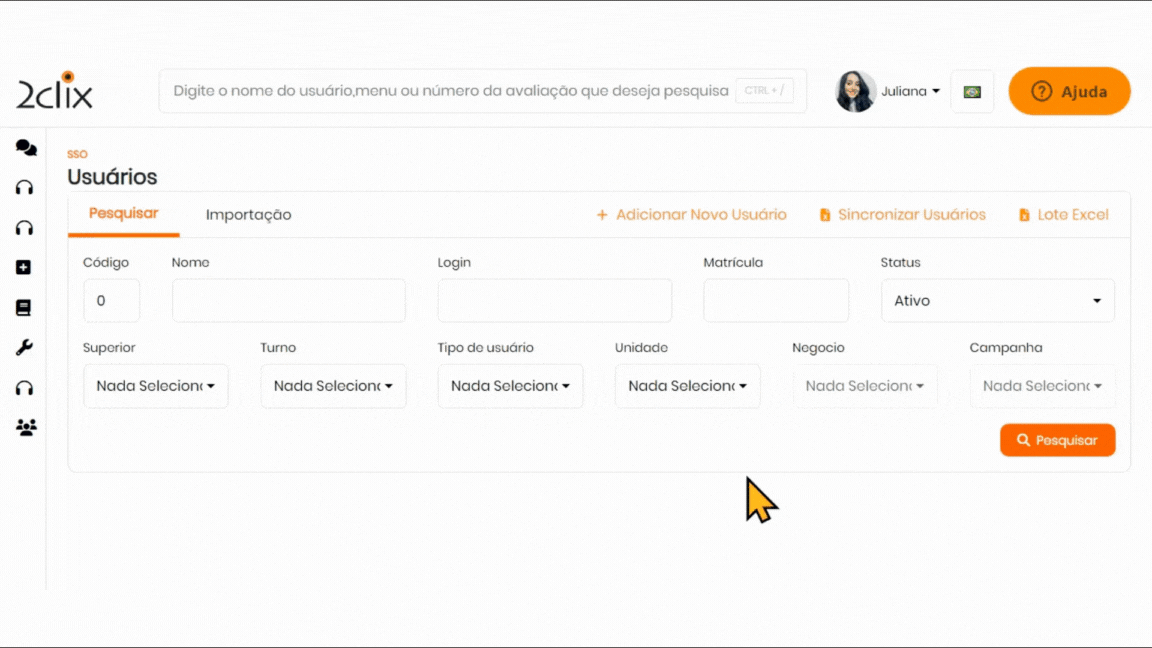Click Juliana's profile avatar picture
The image size is (1152, 648).
855,92
